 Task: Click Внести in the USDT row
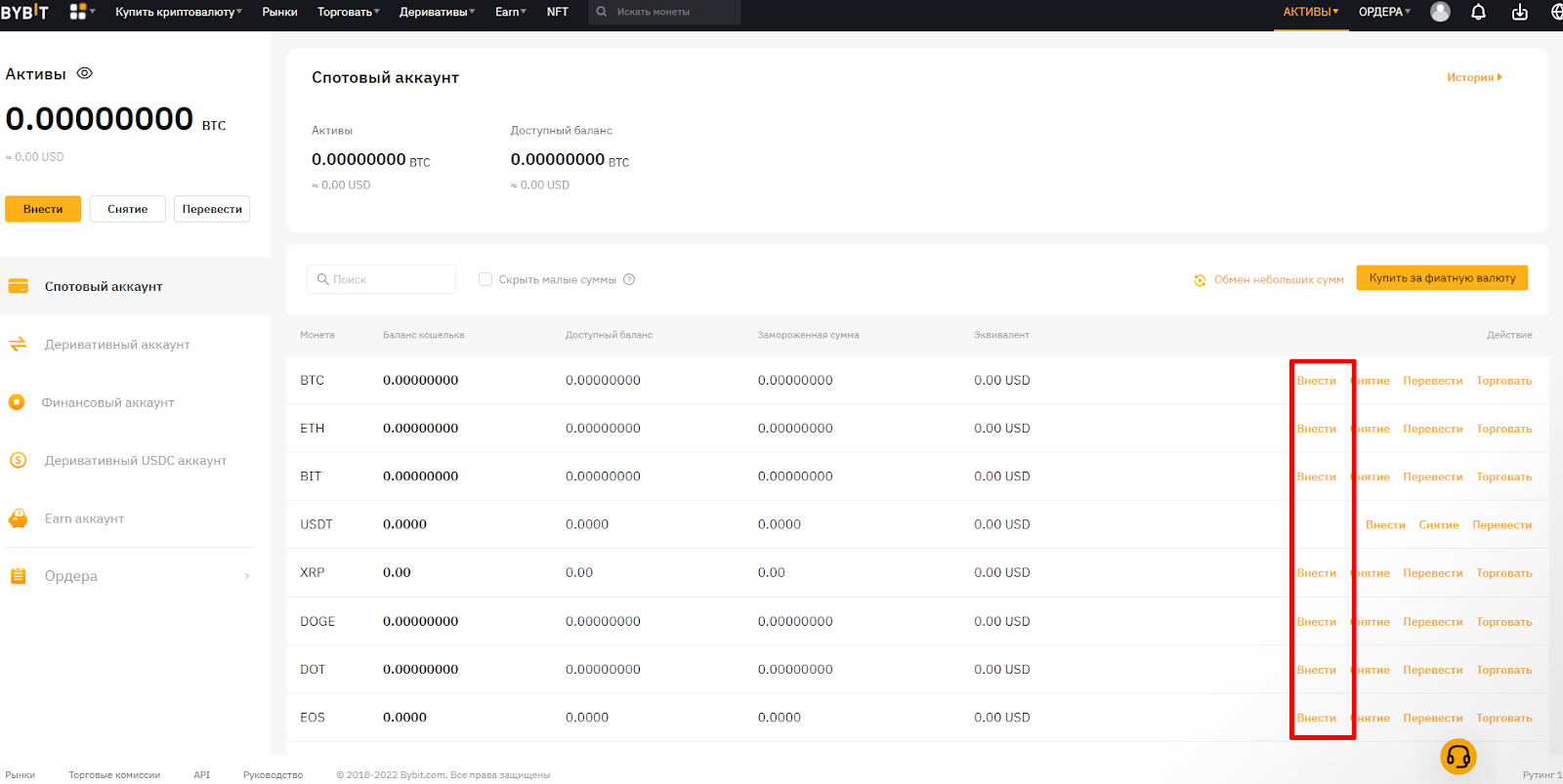[x=1385, y=525]
